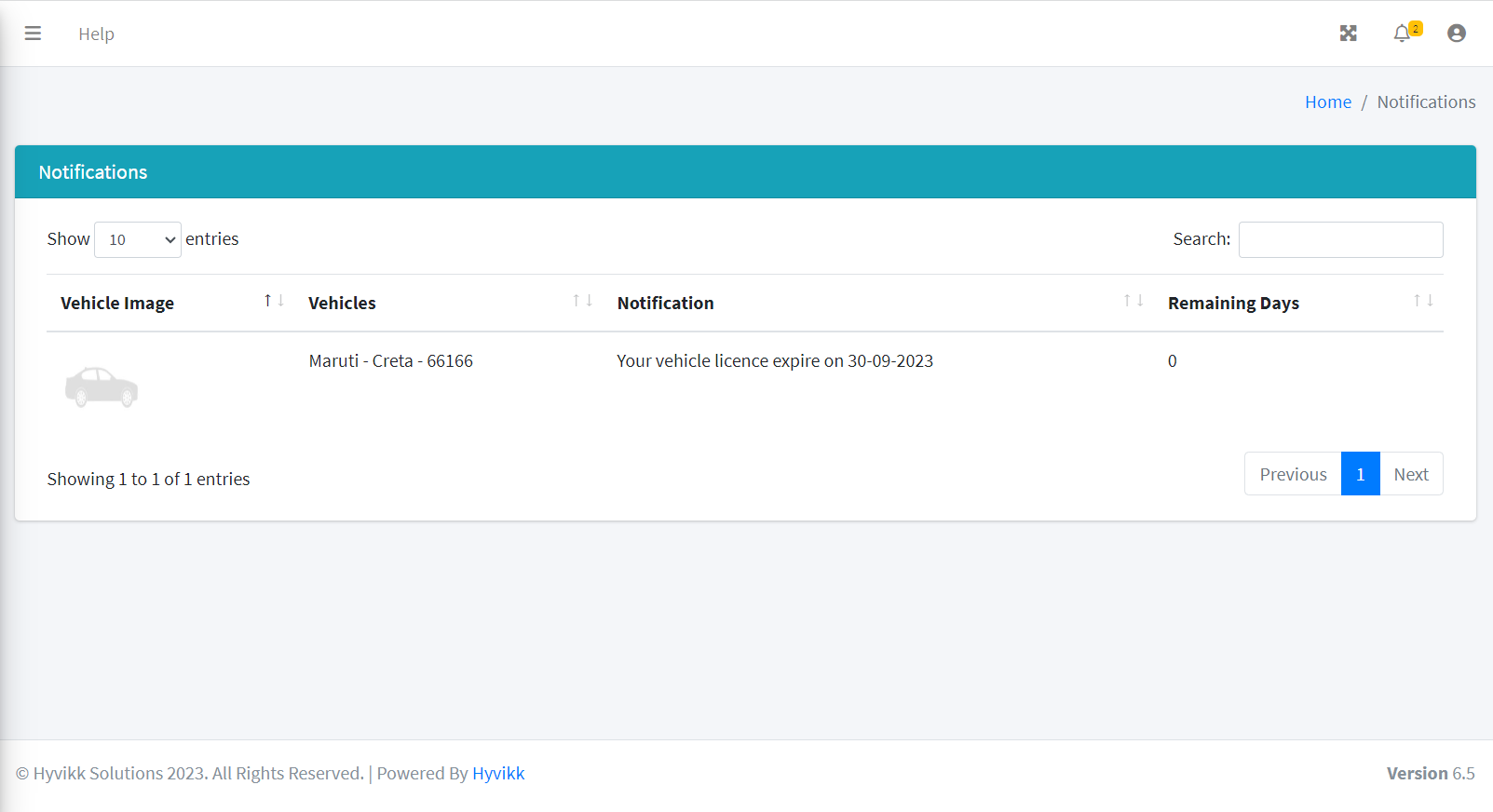Open the user profile icon
Screen dimensions: 1493x812
[x=1456, y=34]
